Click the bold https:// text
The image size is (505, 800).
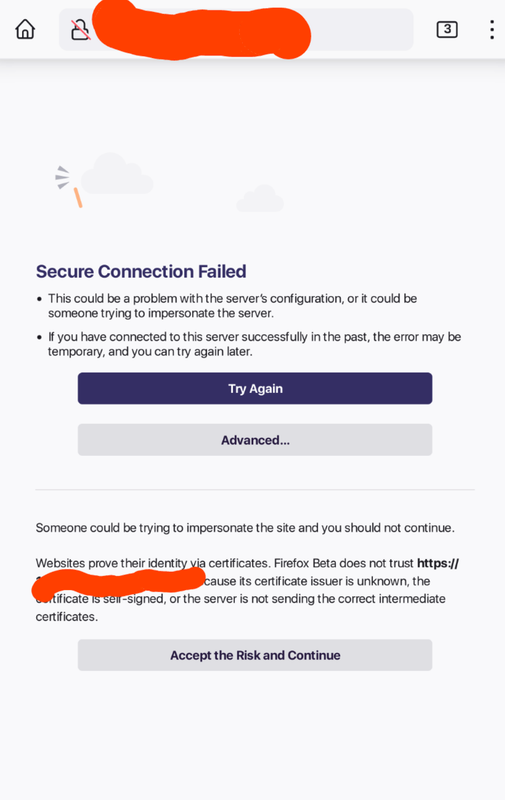438,563
